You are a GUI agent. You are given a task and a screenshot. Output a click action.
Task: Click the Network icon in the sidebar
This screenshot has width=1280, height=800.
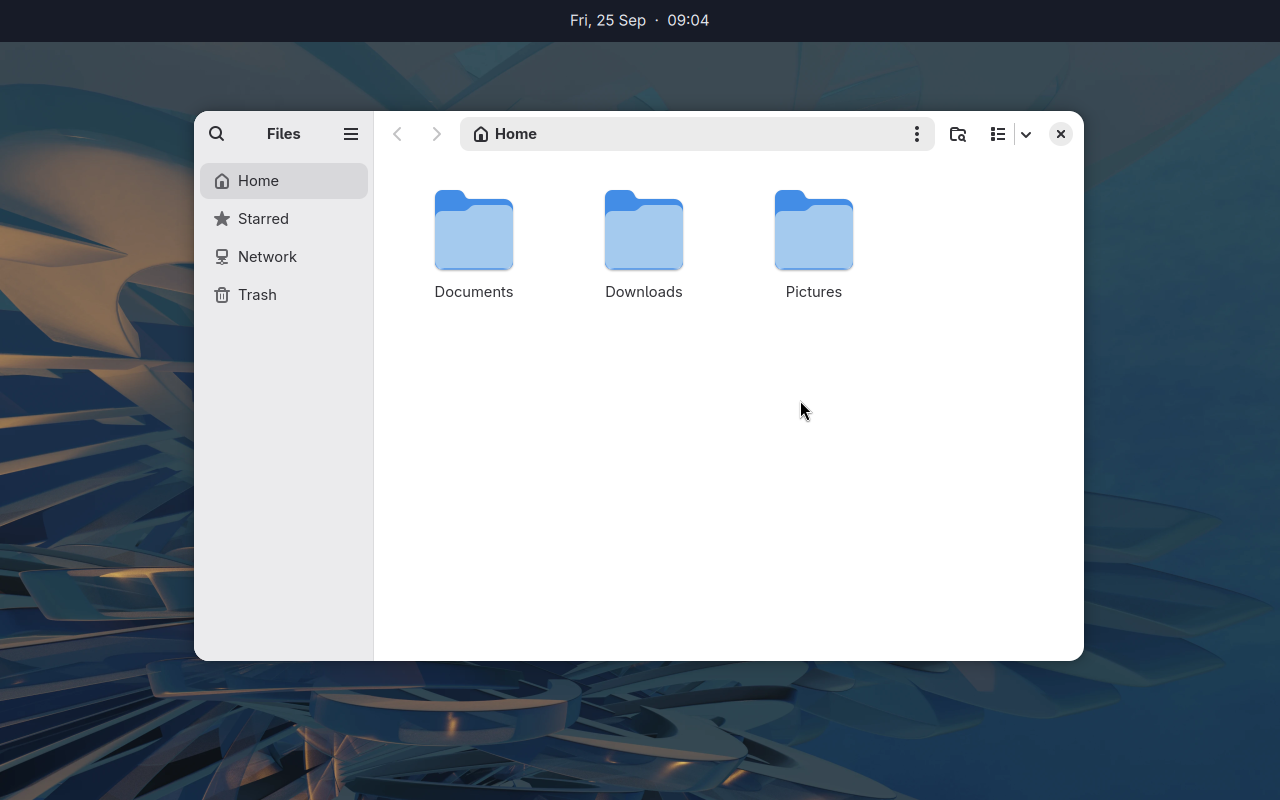tap(222, 257)
